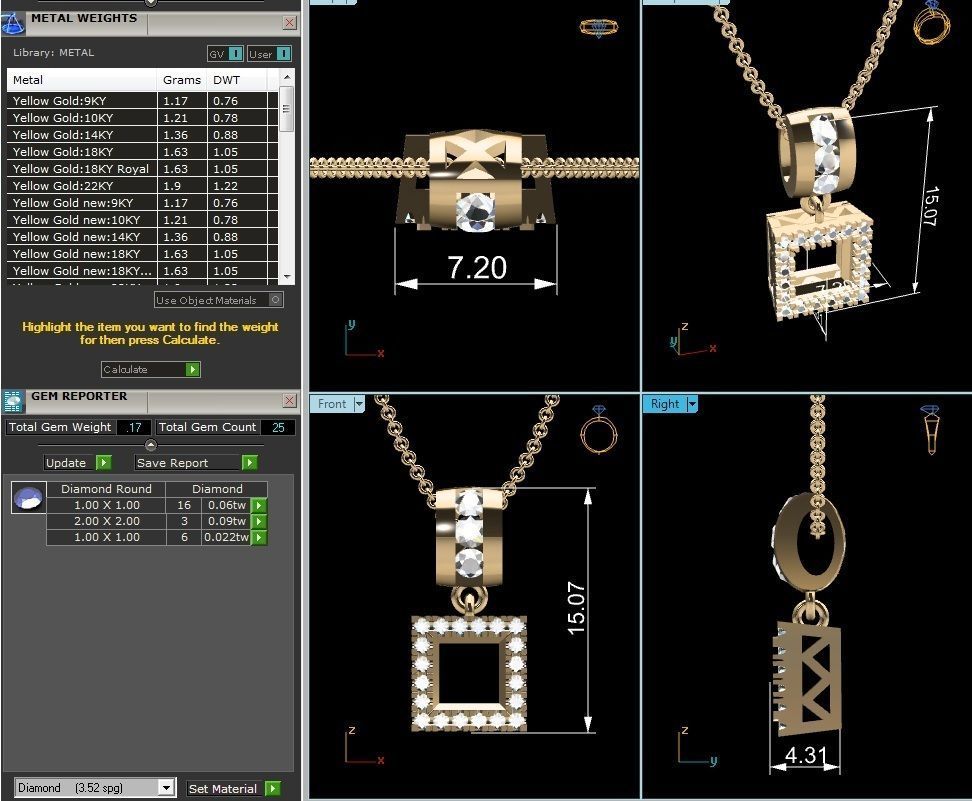This screenshot has height=801, width=972.
Task: Click green arrow for 0.06tw row
Action: pyautogui.click(x=258, y=505)
